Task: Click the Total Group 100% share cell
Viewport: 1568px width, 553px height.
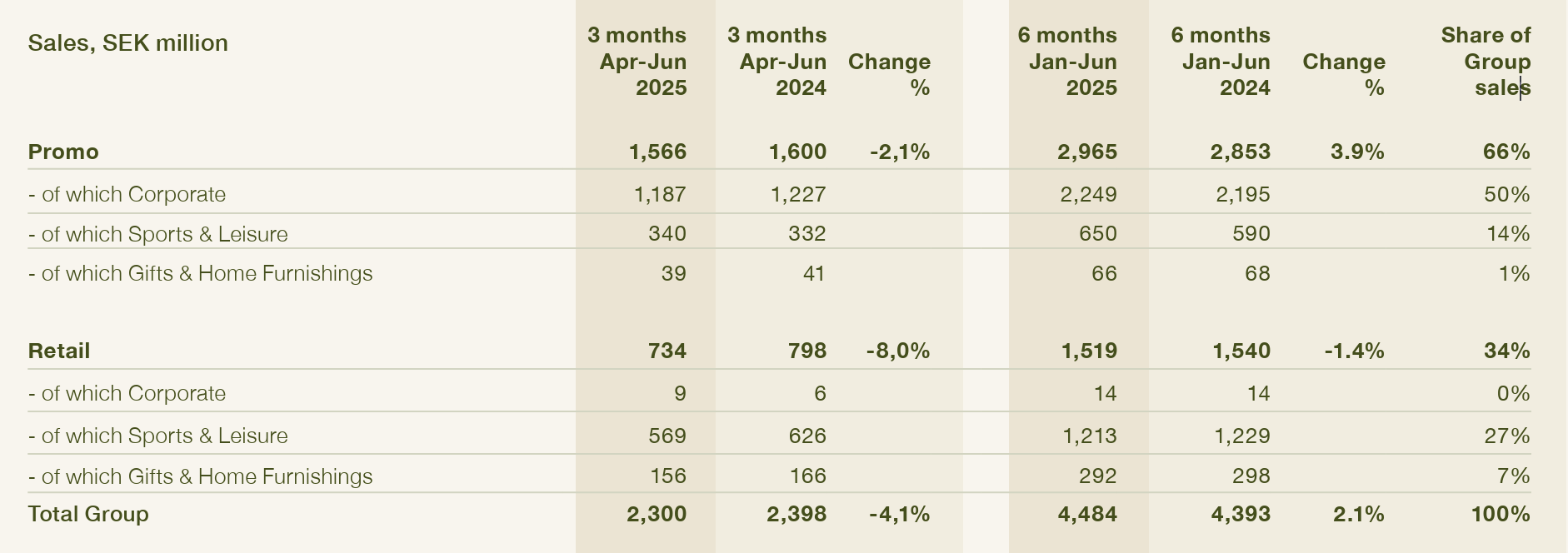Action: point(1501,514)
